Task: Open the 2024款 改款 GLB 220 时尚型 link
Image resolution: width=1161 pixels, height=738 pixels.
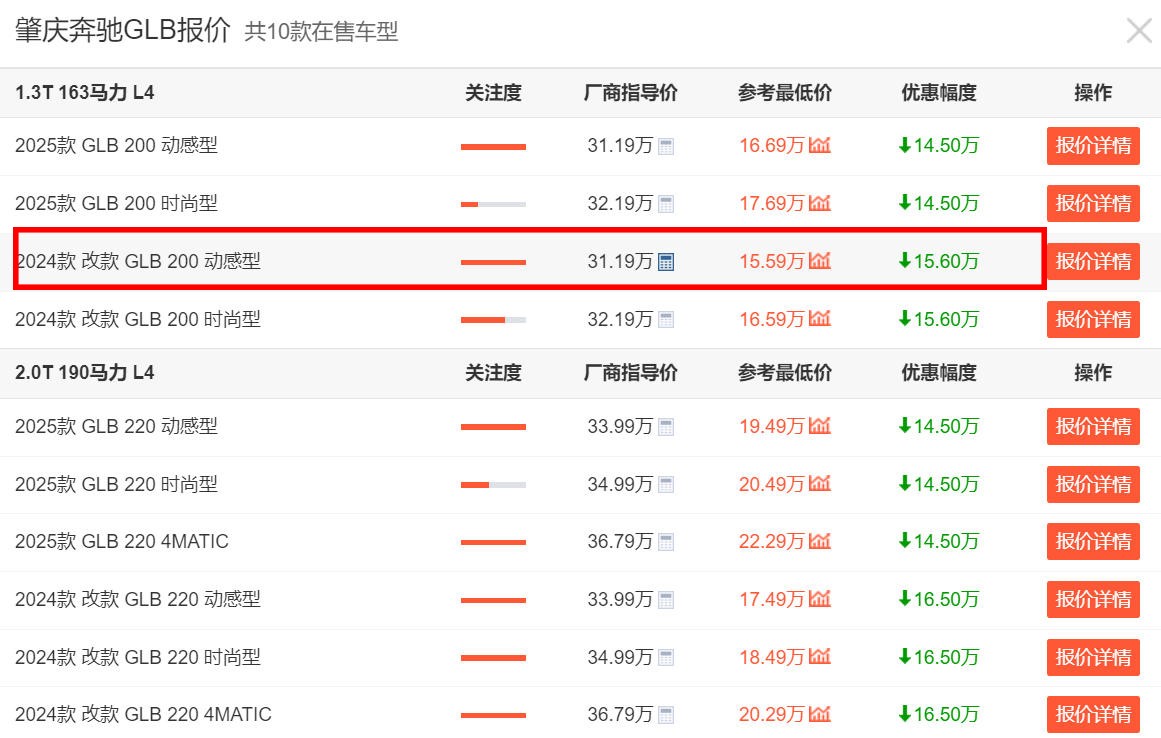Action: pyautogui.click(x=138, y=656)
